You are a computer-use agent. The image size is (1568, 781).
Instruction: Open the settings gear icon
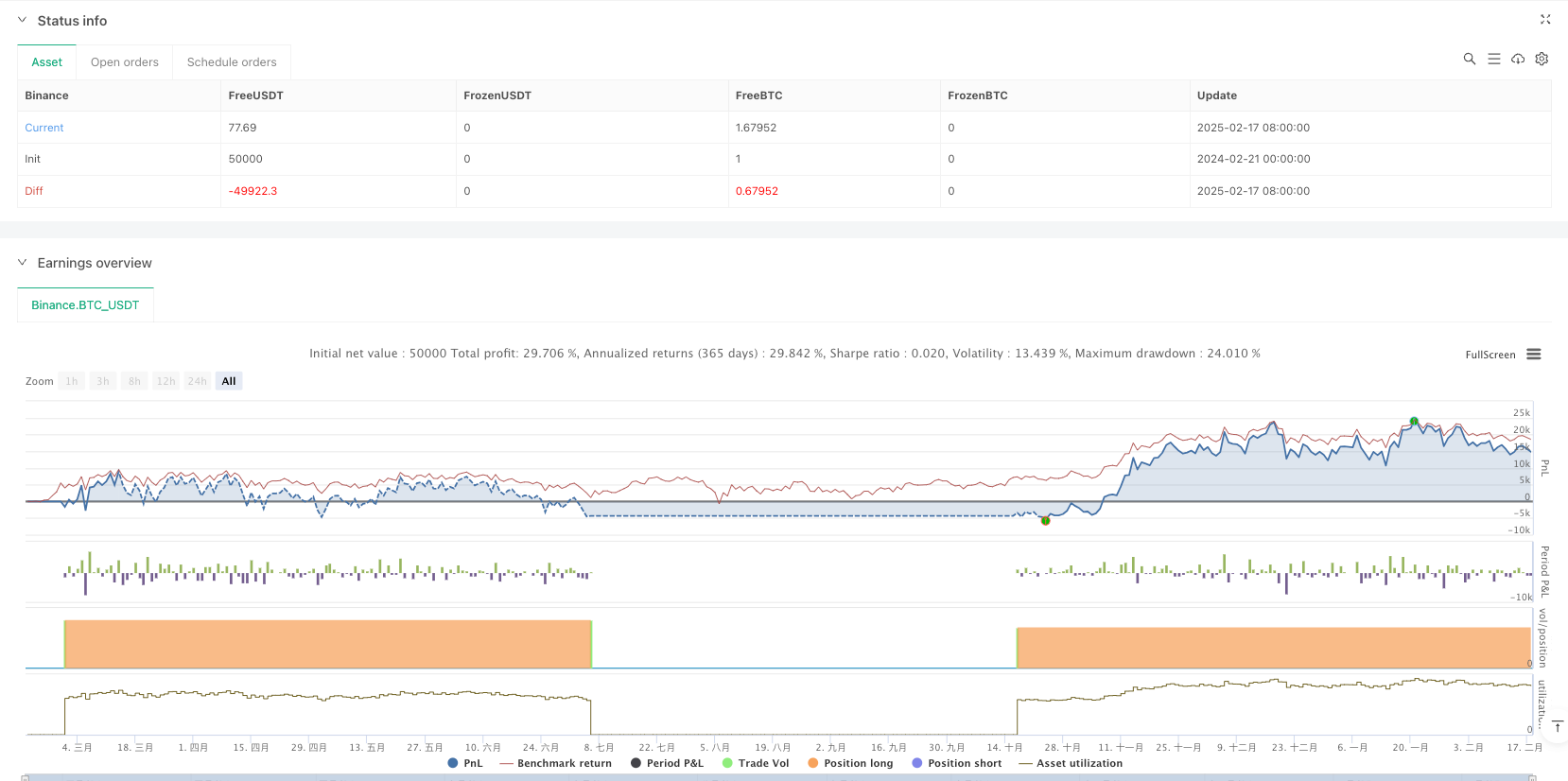point(1542,59)
